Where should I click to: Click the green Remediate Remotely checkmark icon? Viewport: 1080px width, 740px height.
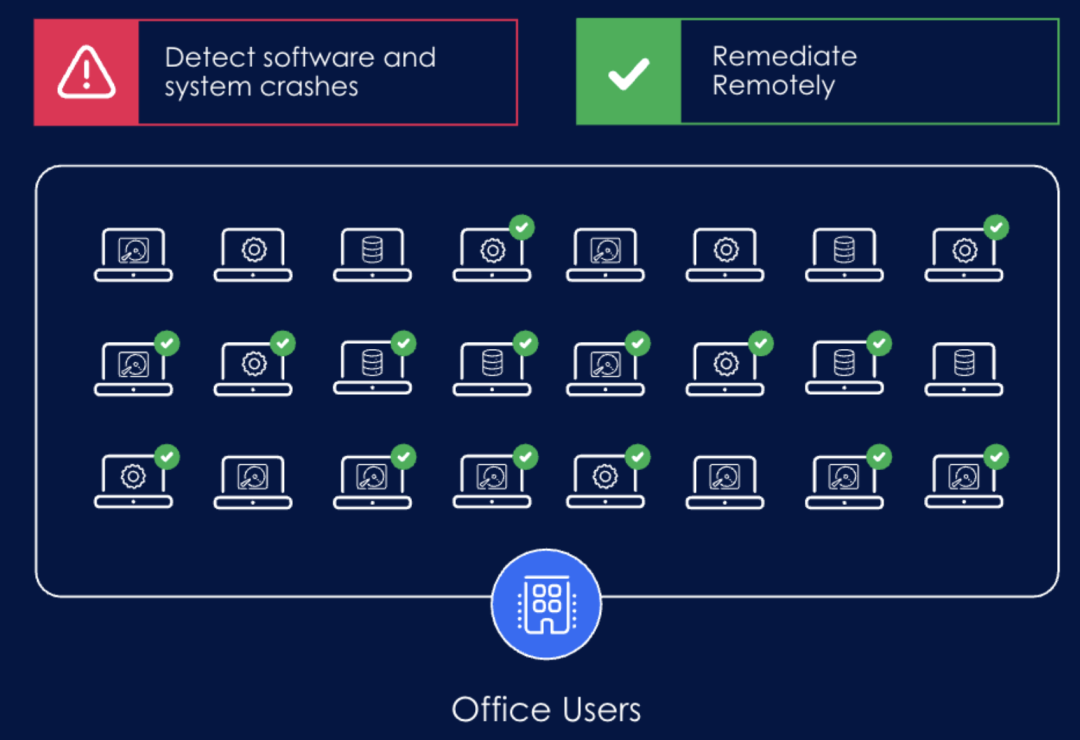628,73
